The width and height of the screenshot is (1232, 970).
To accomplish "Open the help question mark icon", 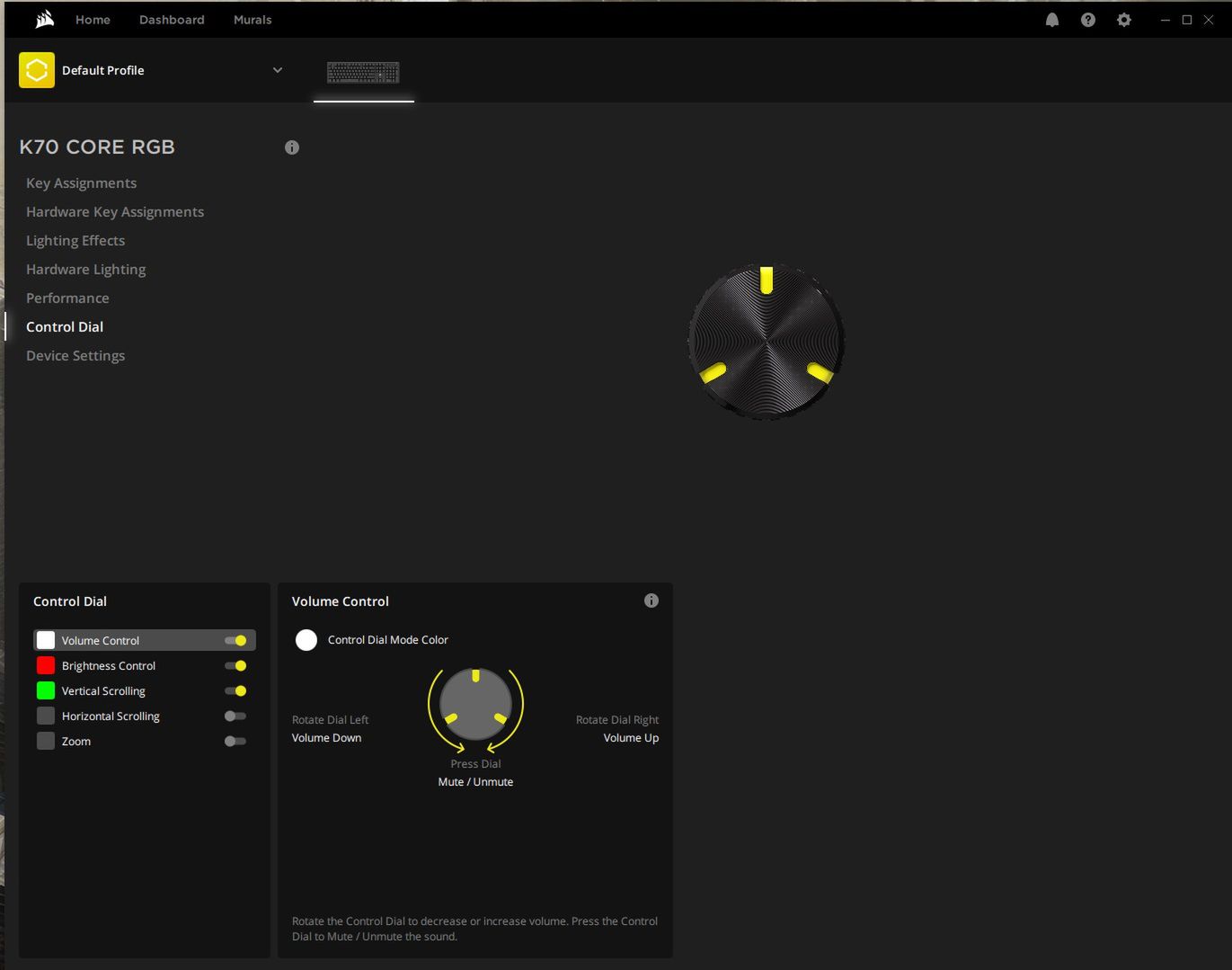I will pos(1088,20).
